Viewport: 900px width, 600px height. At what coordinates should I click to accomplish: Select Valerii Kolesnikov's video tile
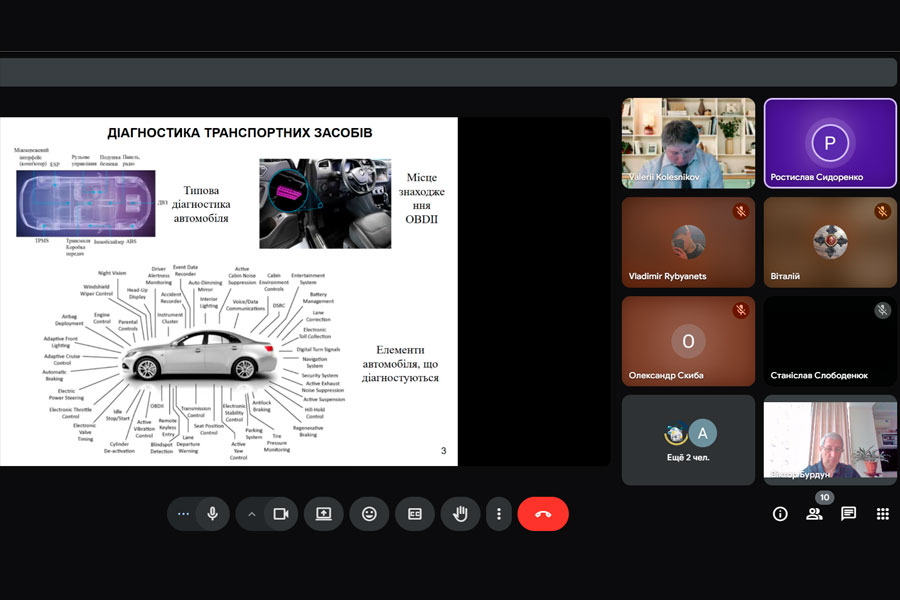click(688, 142)
